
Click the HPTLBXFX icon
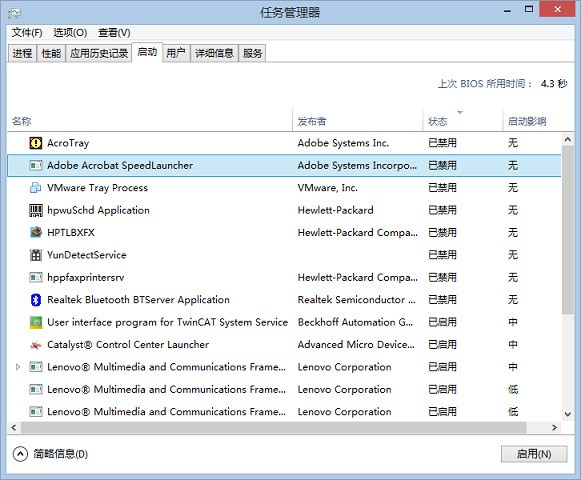tap(36, 232)
